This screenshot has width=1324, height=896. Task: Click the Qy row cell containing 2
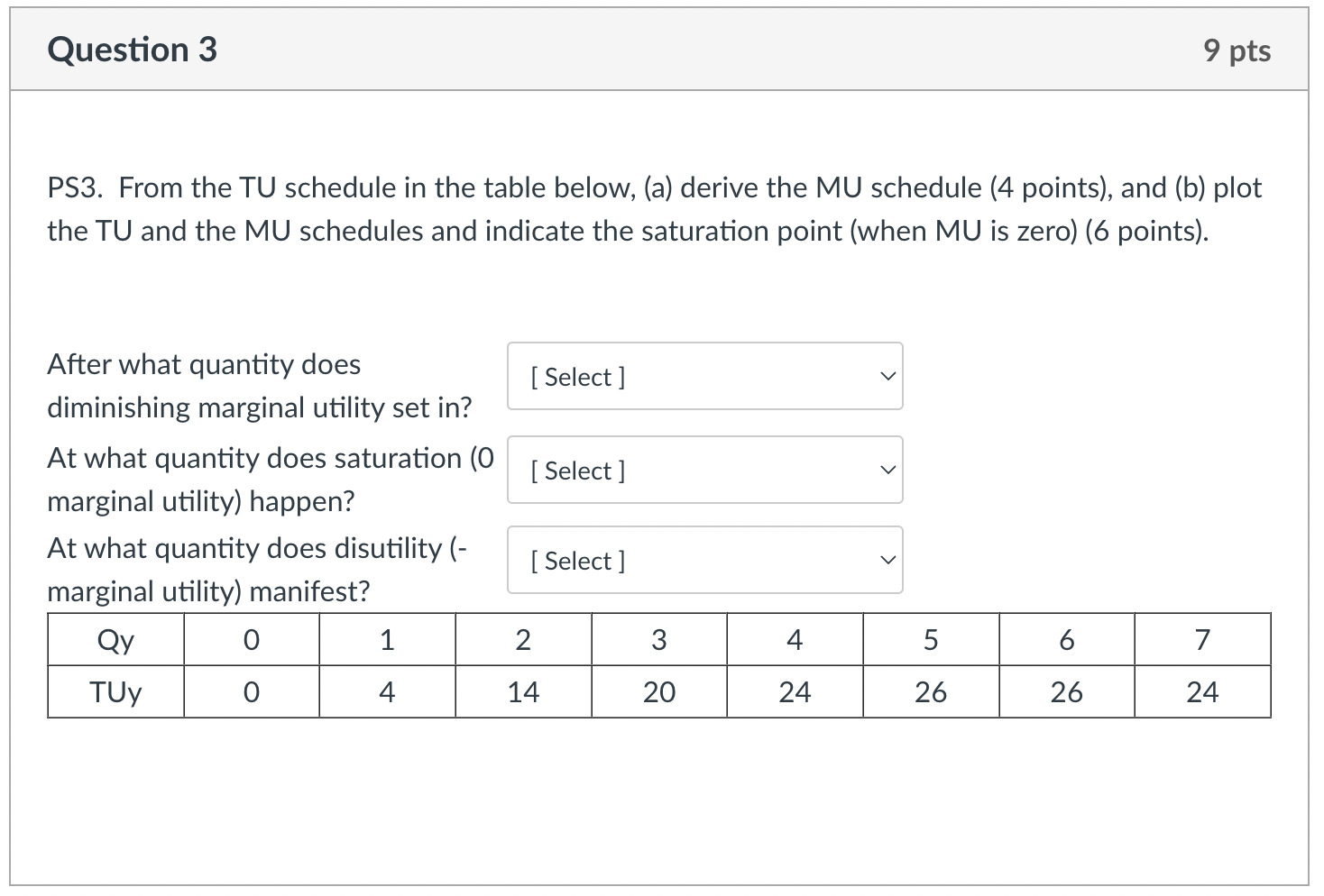tap(523, 640)
